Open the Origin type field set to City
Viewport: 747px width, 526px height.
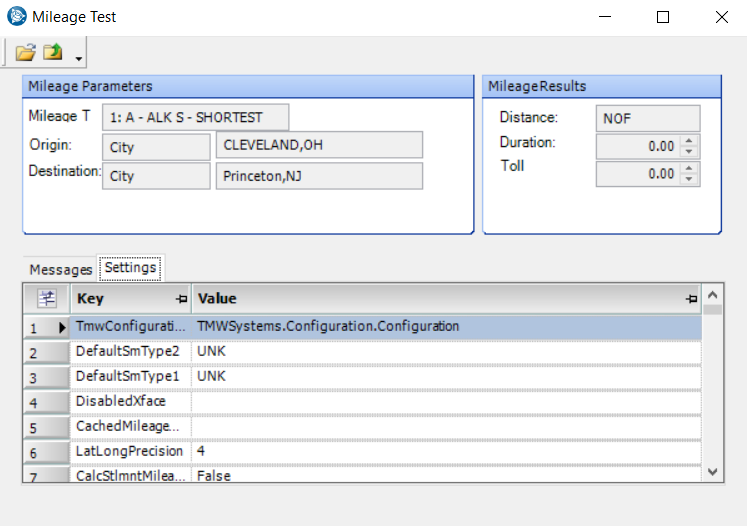(x=155, y=146)
